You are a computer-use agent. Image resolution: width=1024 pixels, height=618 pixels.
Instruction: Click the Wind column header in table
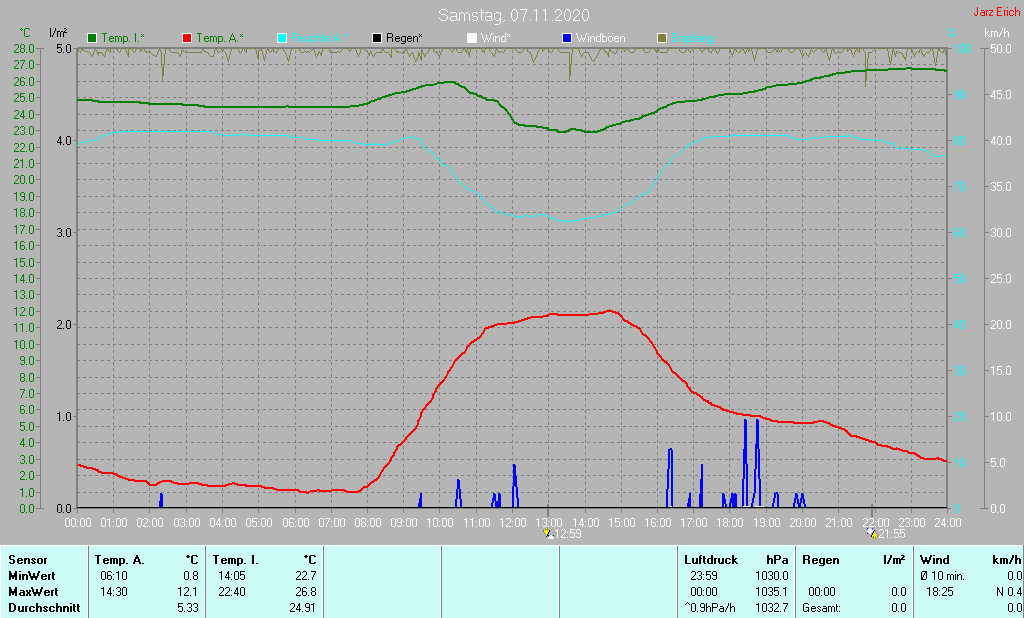point(934,560)
